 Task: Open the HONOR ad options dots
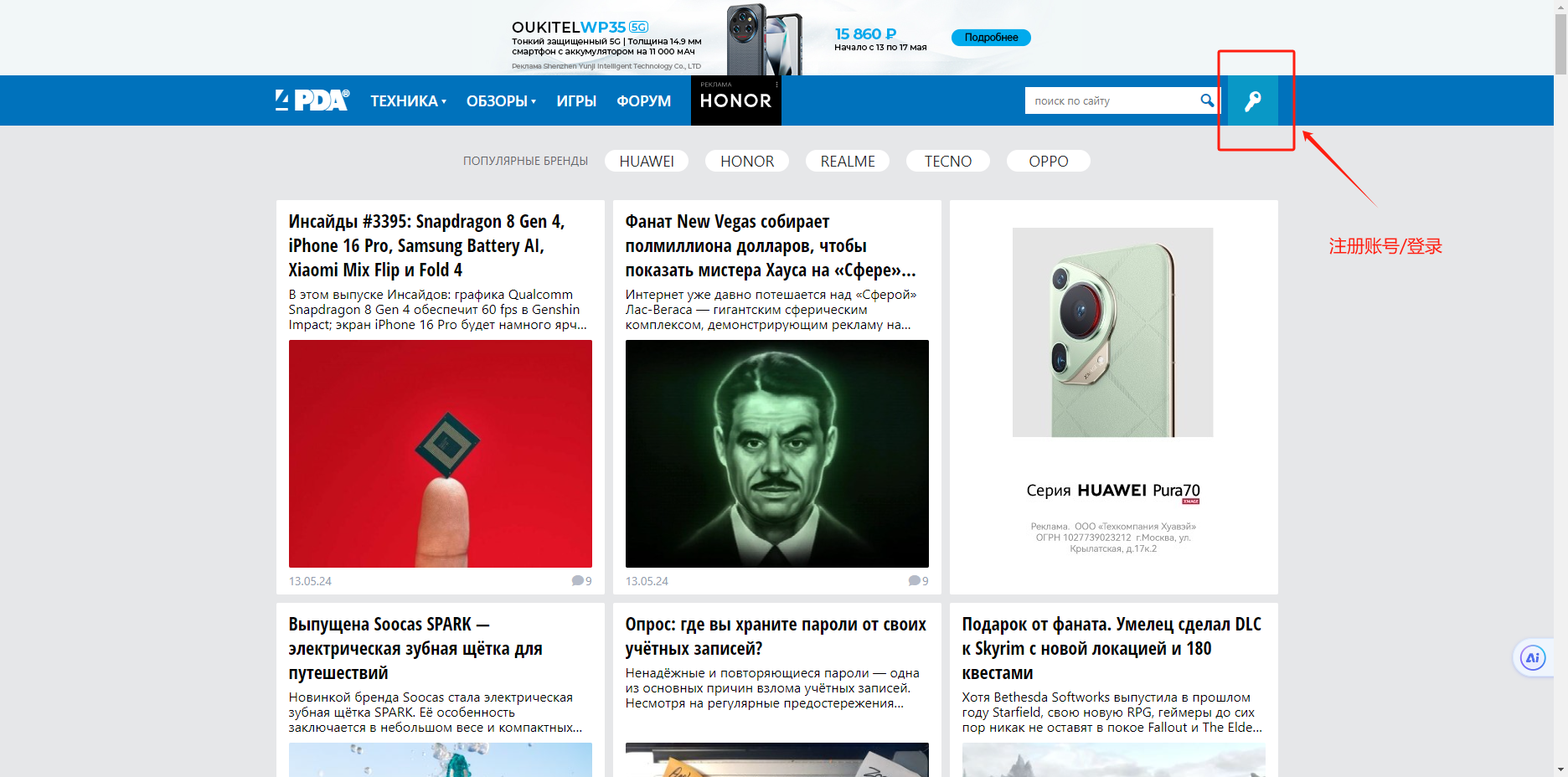[x=776, y=85]
